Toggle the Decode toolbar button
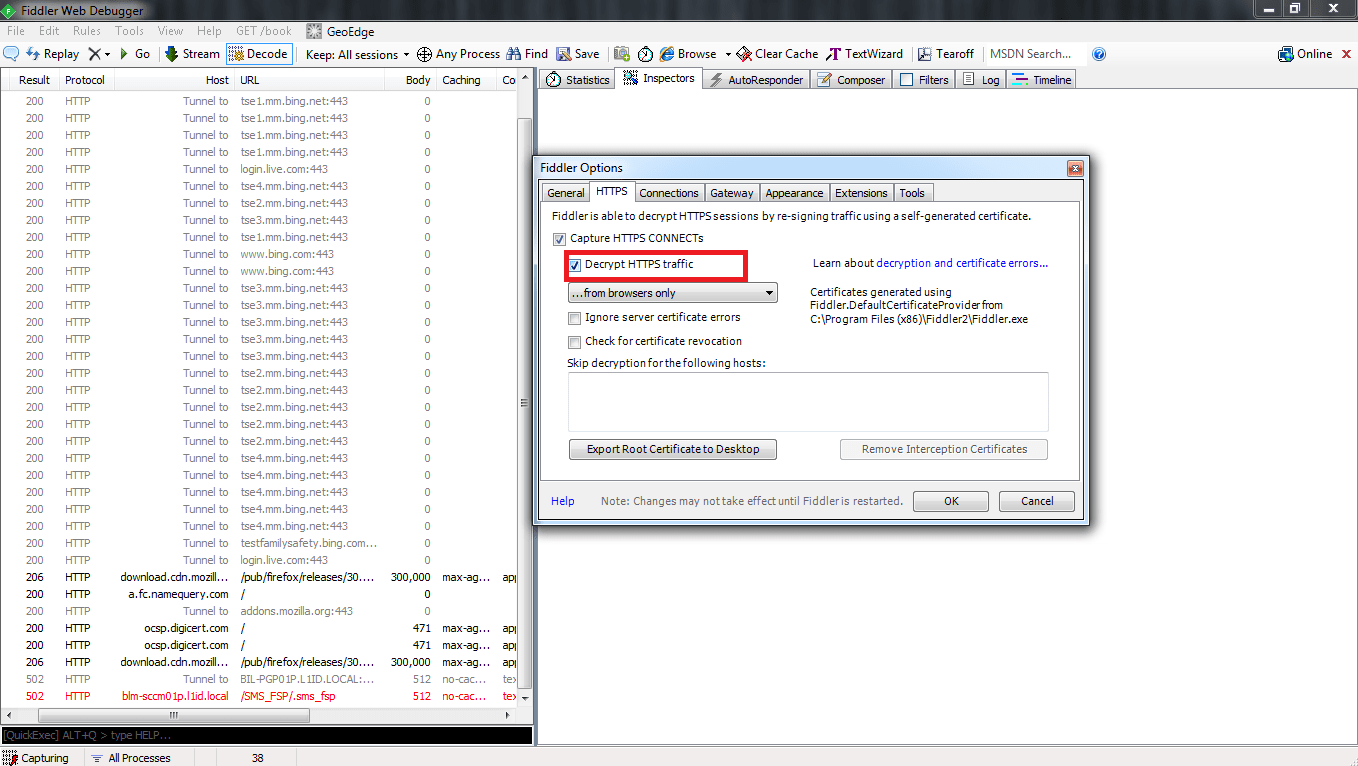The image size is (1358, 766). [259, 54]
